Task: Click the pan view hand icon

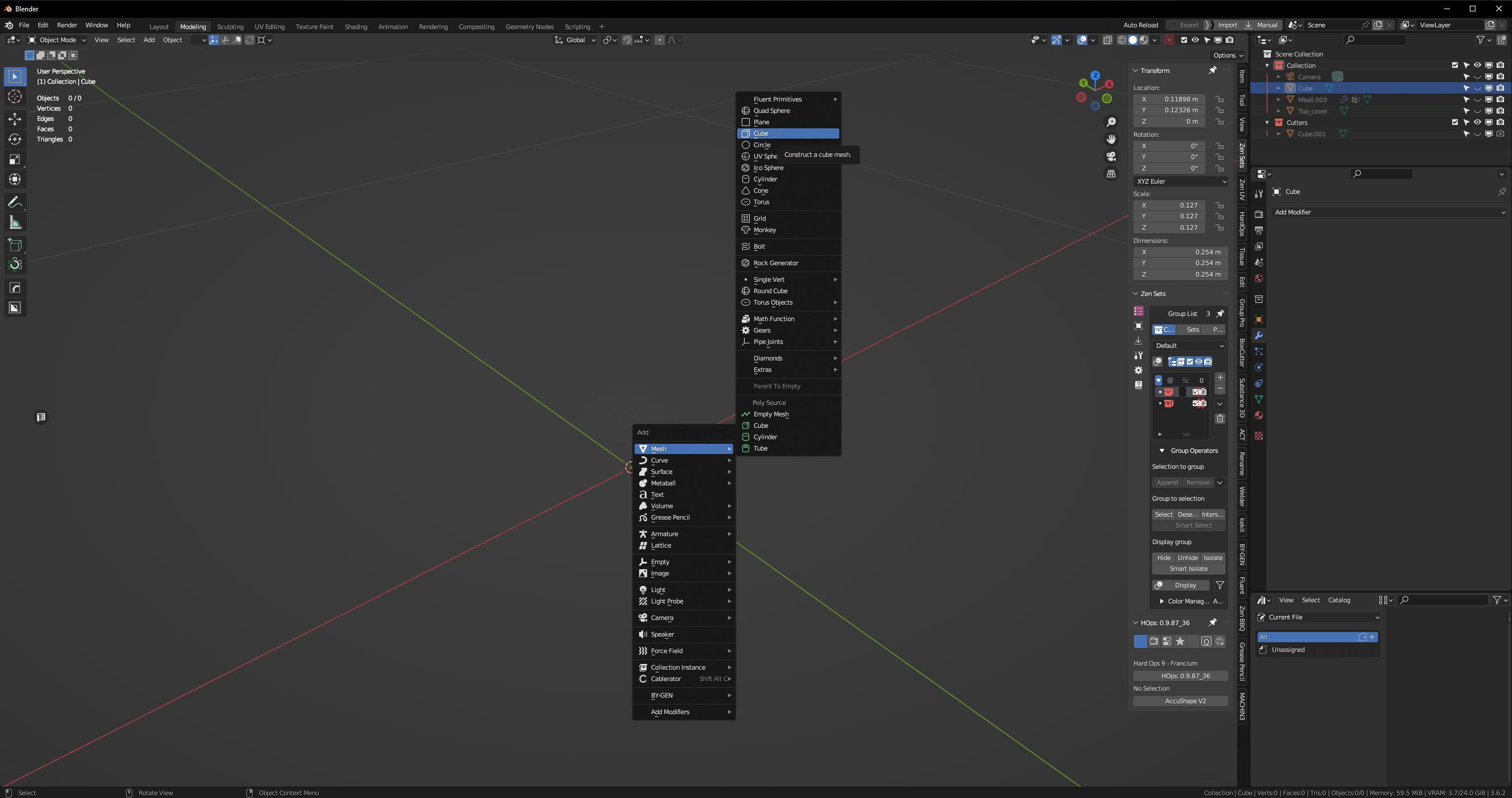Action: tap(1111, 139)
